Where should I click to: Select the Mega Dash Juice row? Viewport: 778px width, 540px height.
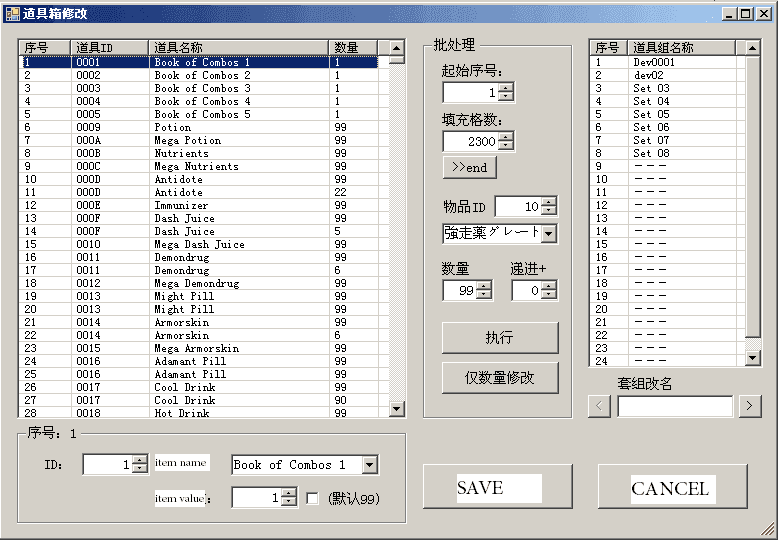[198, 244]
